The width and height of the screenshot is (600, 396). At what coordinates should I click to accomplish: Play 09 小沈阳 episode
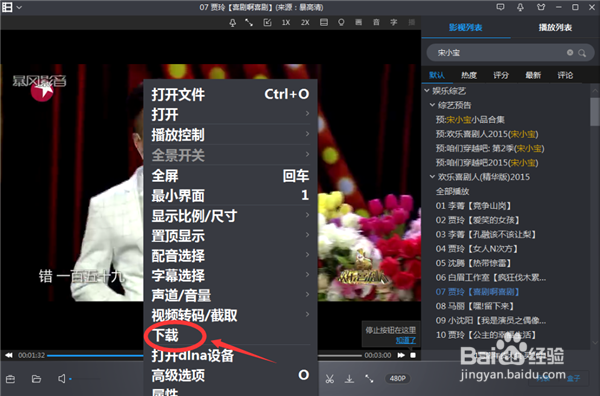(491, 320)
